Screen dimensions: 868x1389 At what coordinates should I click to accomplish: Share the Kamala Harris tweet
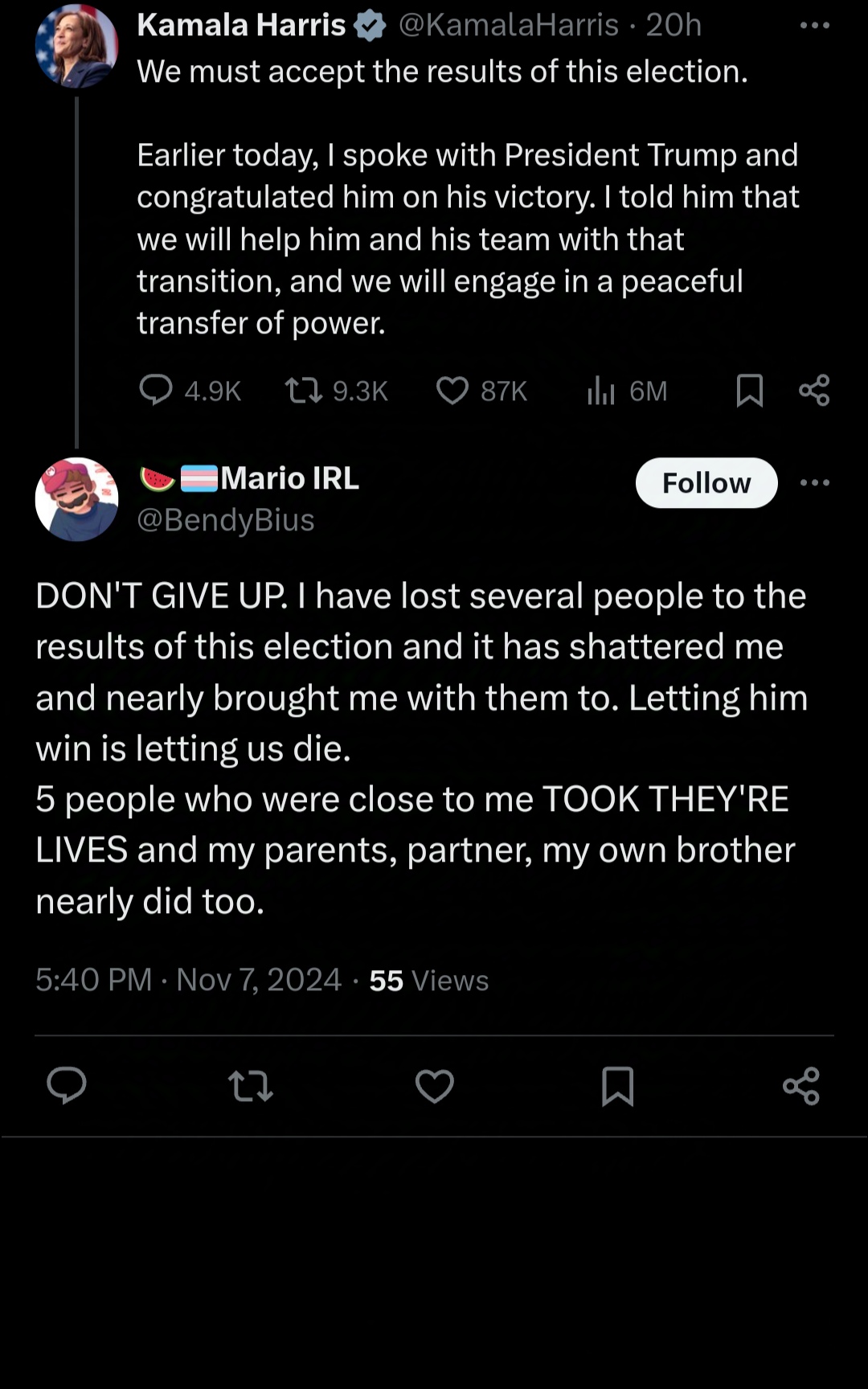(814, 391)
